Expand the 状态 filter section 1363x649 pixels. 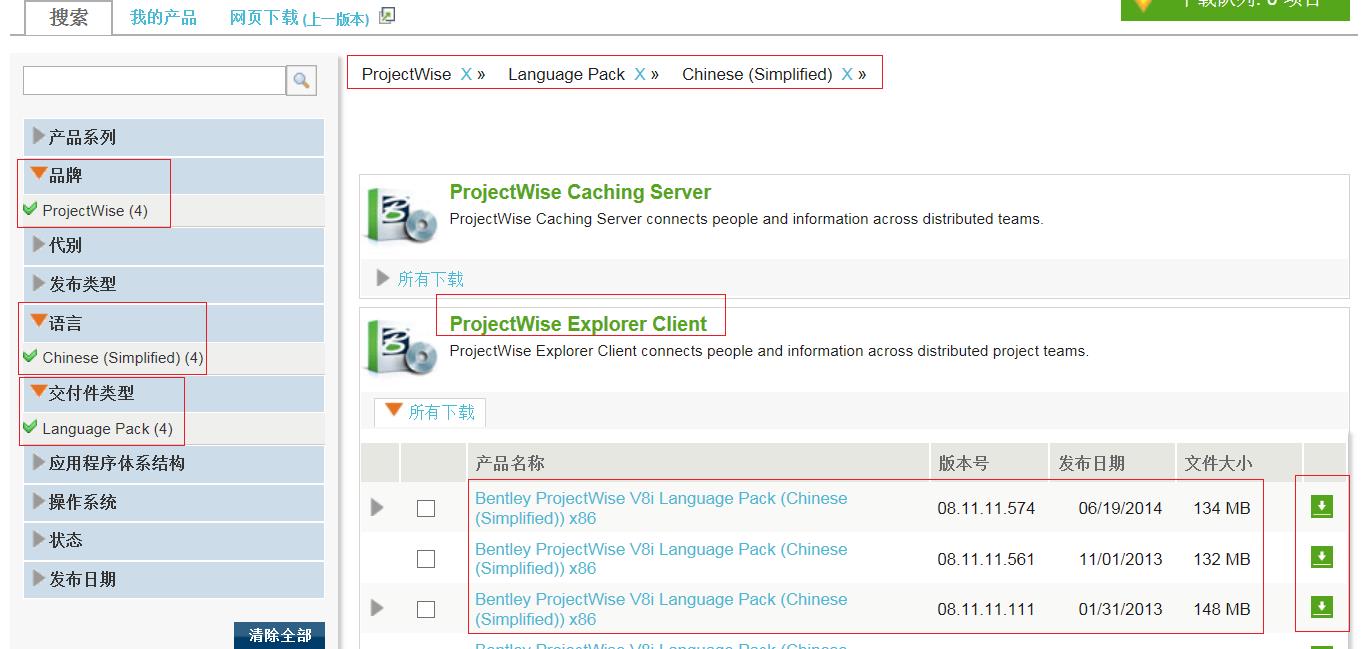pos(174,540)
